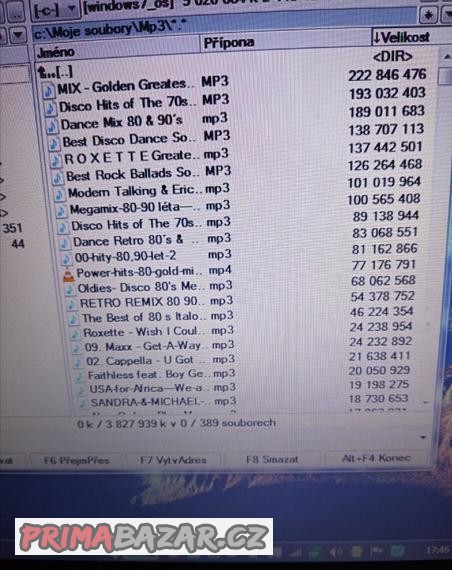This screenshot has width=452, height=570.
Task: Open the directory hotlist asterisk button
Action: tap(429, 15)
